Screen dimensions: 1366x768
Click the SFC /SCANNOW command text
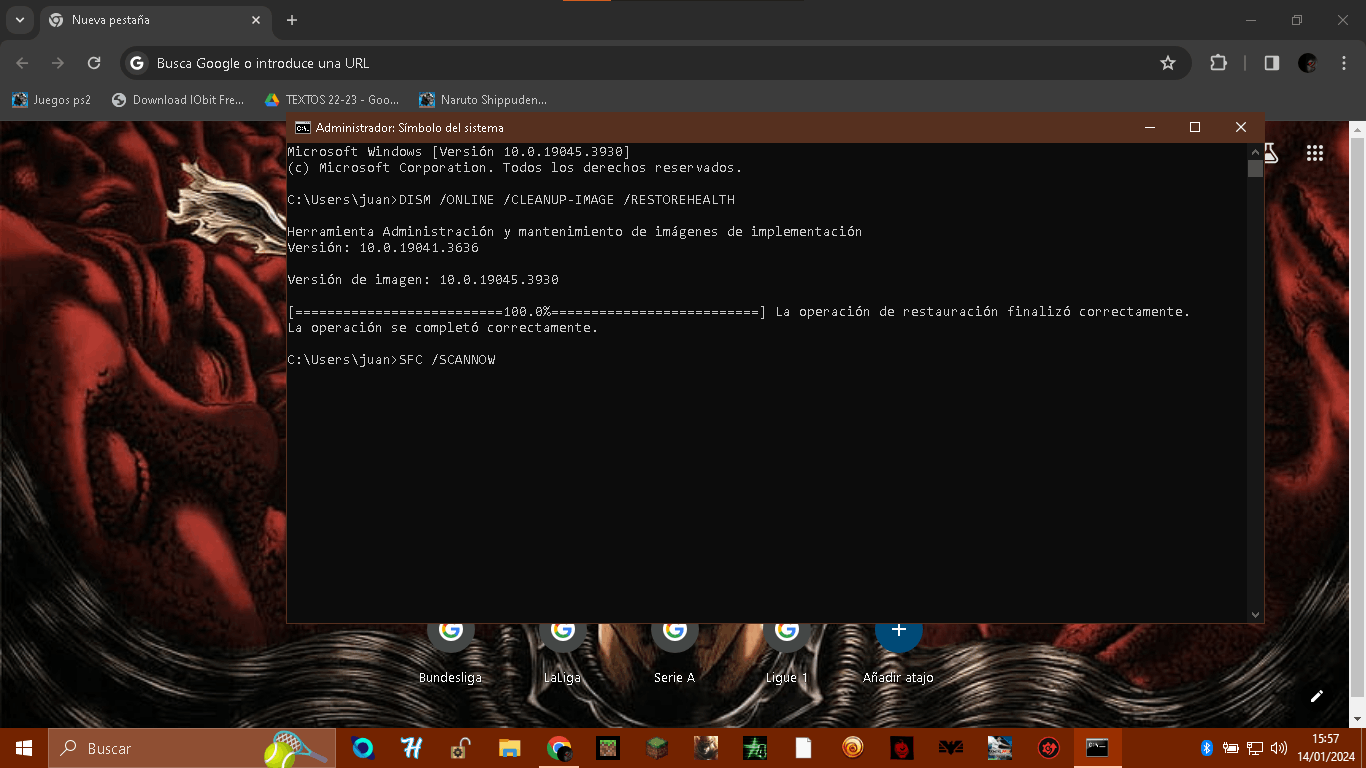[x=447, y=359]
